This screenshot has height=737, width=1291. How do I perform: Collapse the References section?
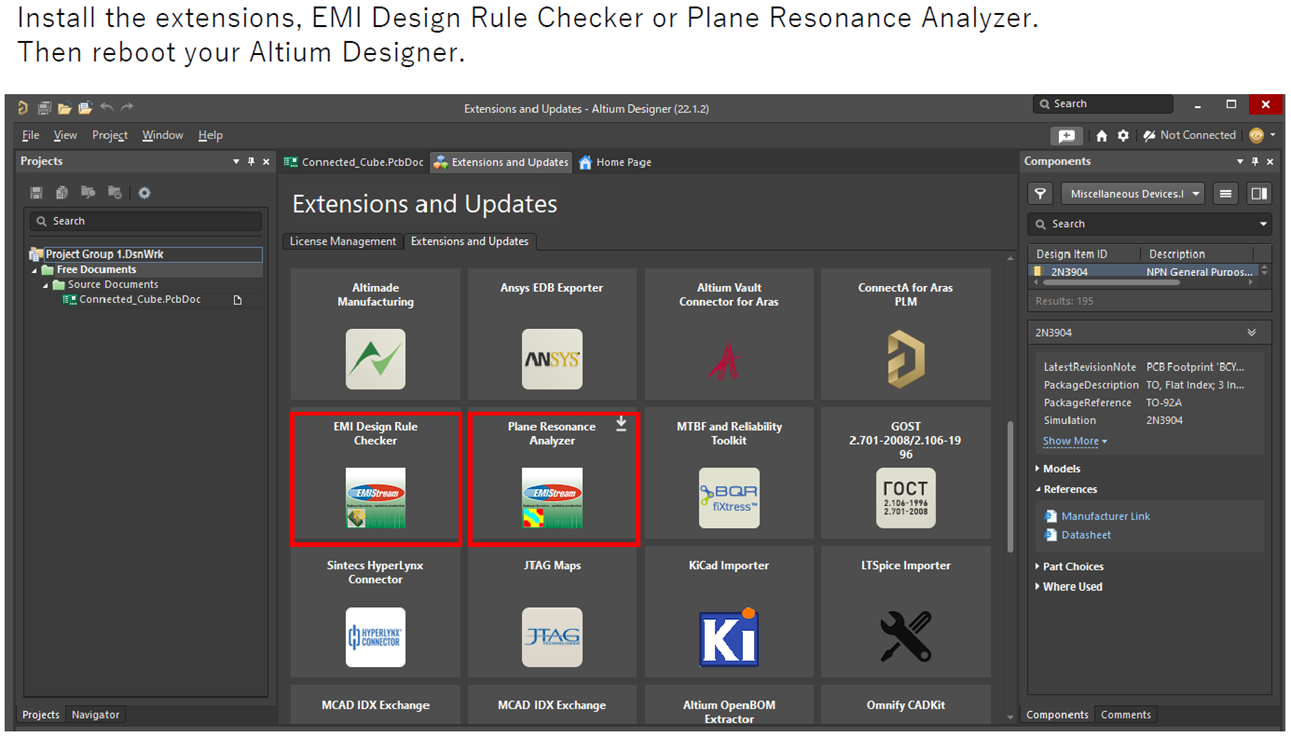coord(1038,490)
